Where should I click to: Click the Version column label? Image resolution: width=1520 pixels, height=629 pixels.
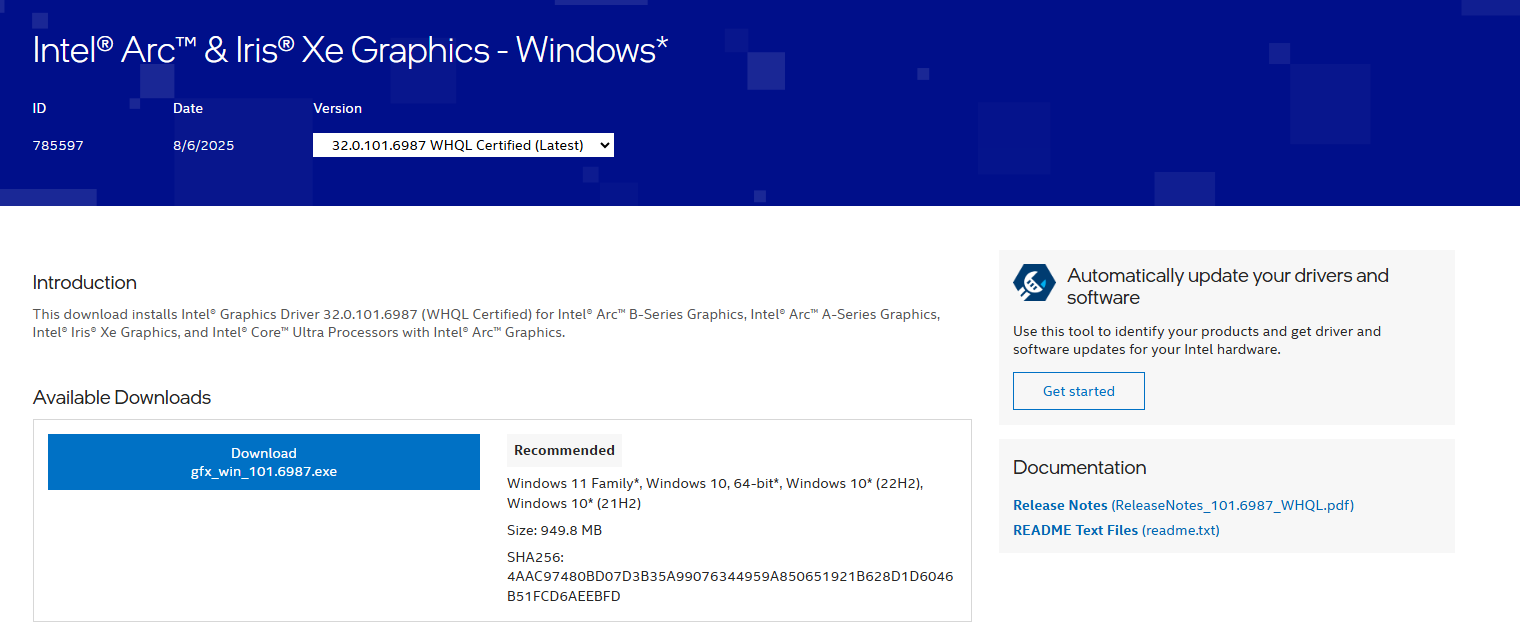(x=337, y=108)
